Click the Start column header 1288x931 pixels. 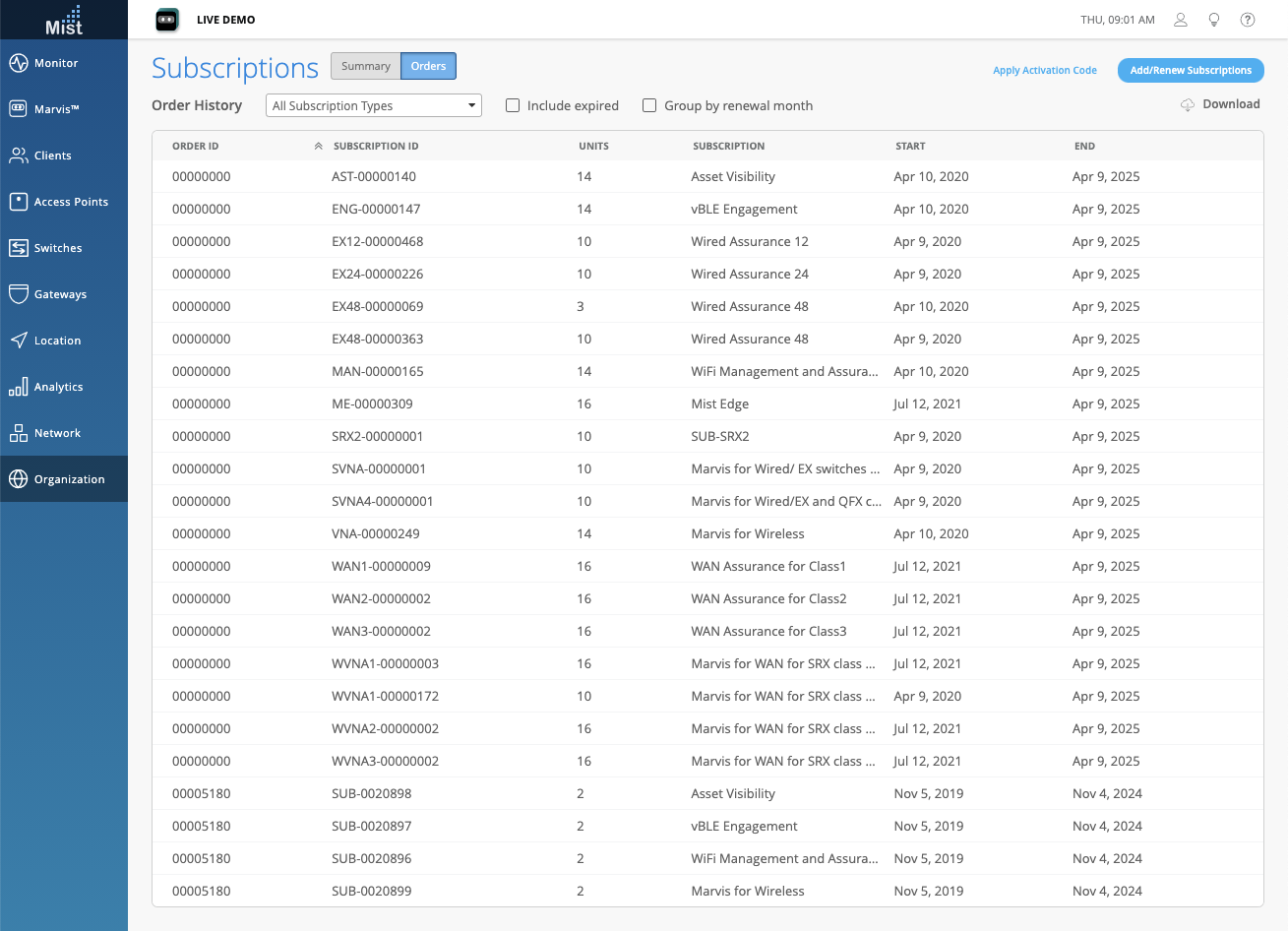tap(910, 146)
